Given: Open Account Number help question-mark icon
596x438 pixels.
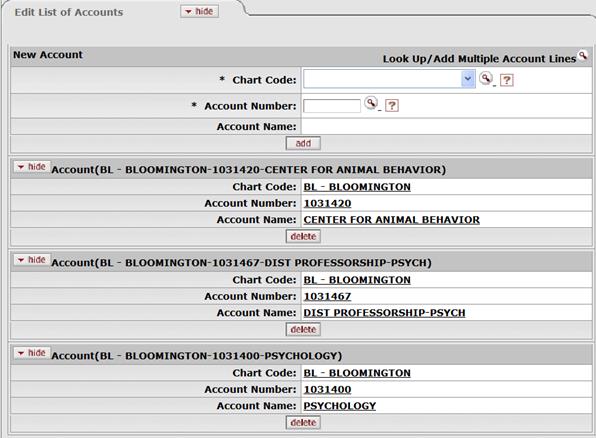Looking at the screenshot, I should 392,105.
